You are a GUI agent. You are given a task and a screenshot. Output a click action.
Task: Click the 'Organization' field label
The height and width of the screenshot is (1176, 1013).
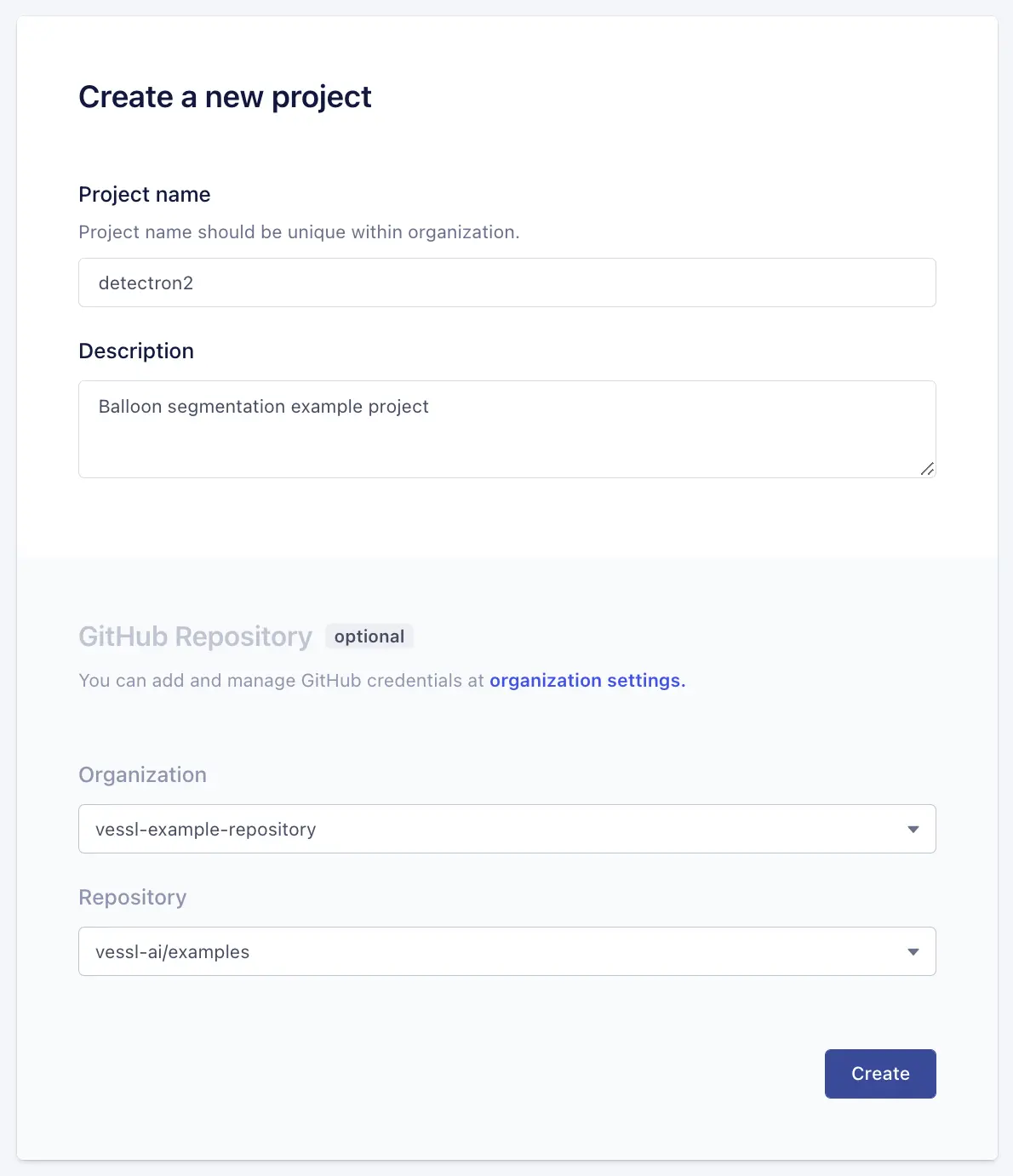[142, 775]
